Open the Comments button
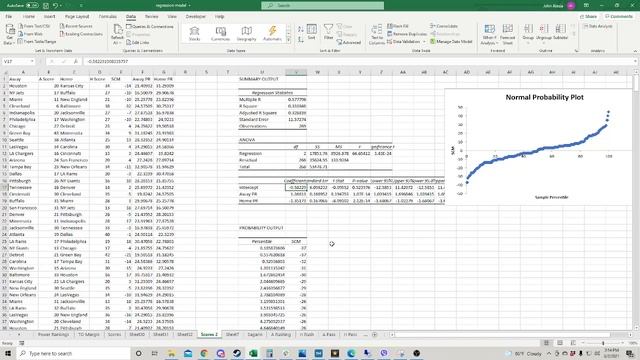This screenshot has height=360, width=640. point(619,16)
